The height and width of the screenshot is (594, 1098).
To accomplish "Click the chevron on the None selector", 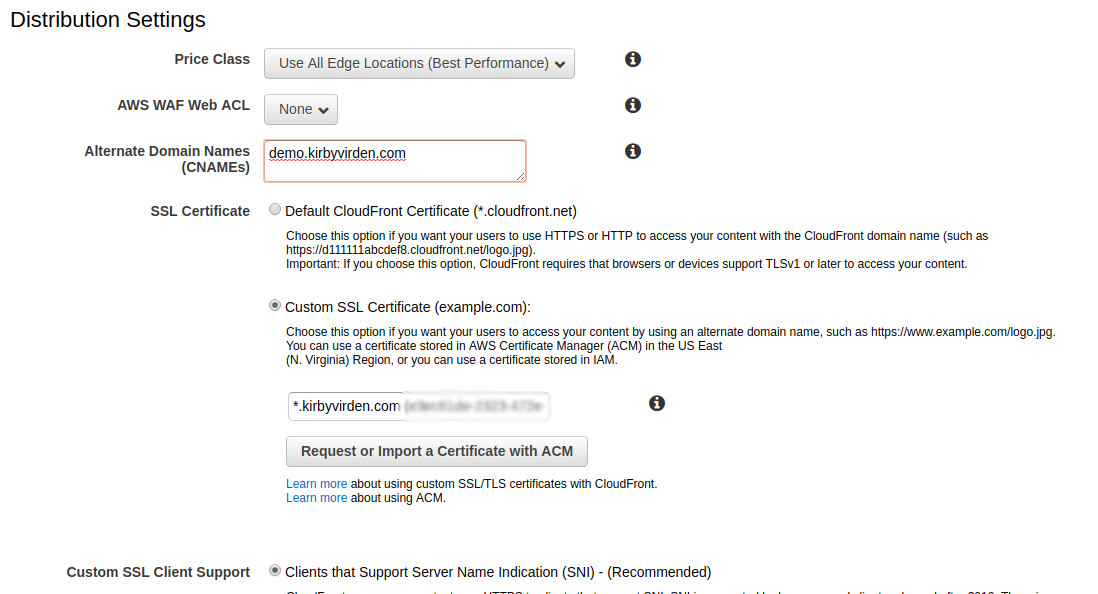I will tap(325, 109).
